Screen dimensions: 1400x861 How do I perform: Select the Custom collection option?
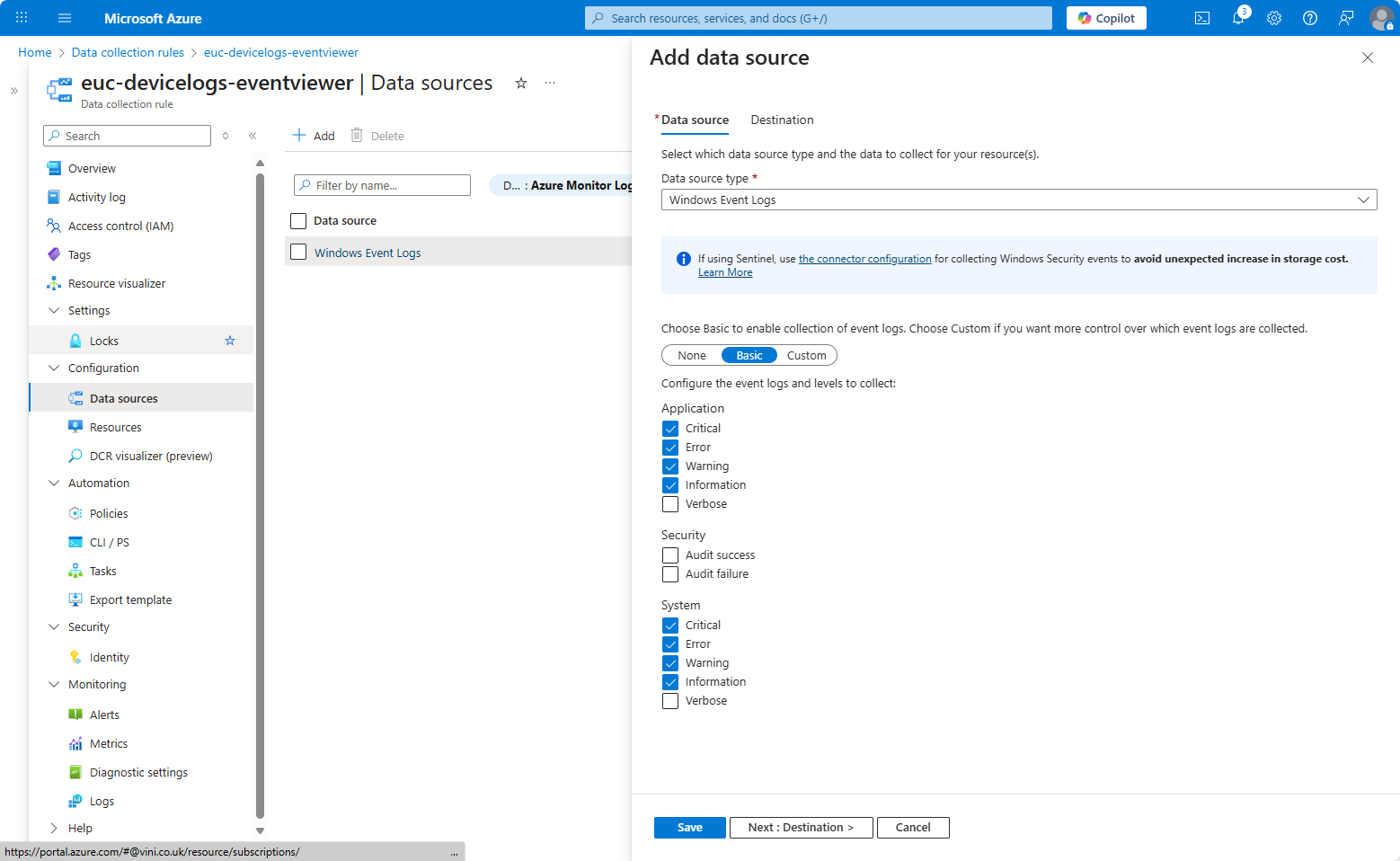(806, 355)
